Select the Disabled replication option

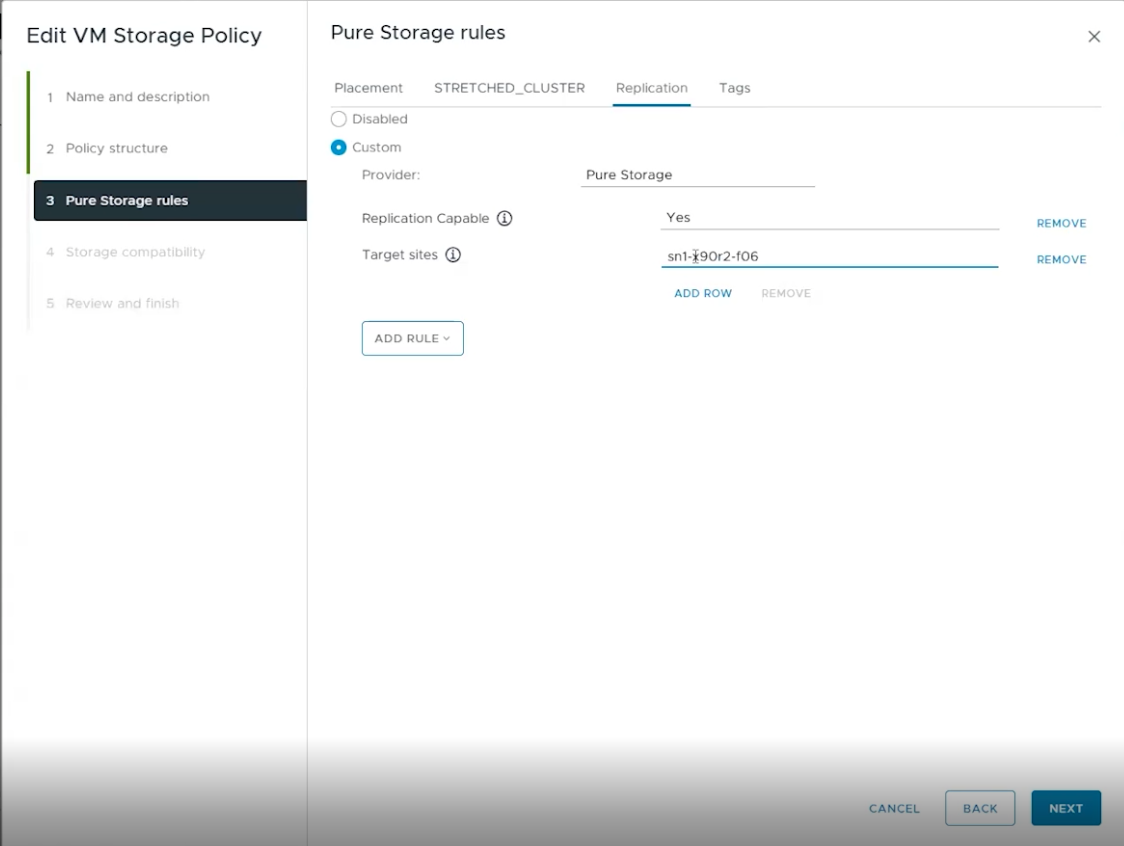point(338,119)
